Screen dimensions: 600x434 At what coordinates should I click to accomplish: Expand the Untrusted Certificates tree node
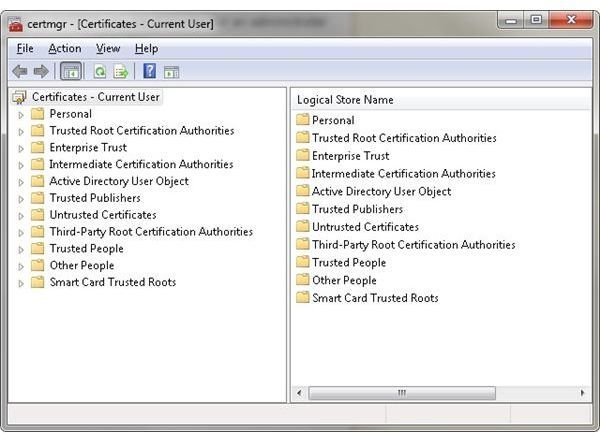21,216
